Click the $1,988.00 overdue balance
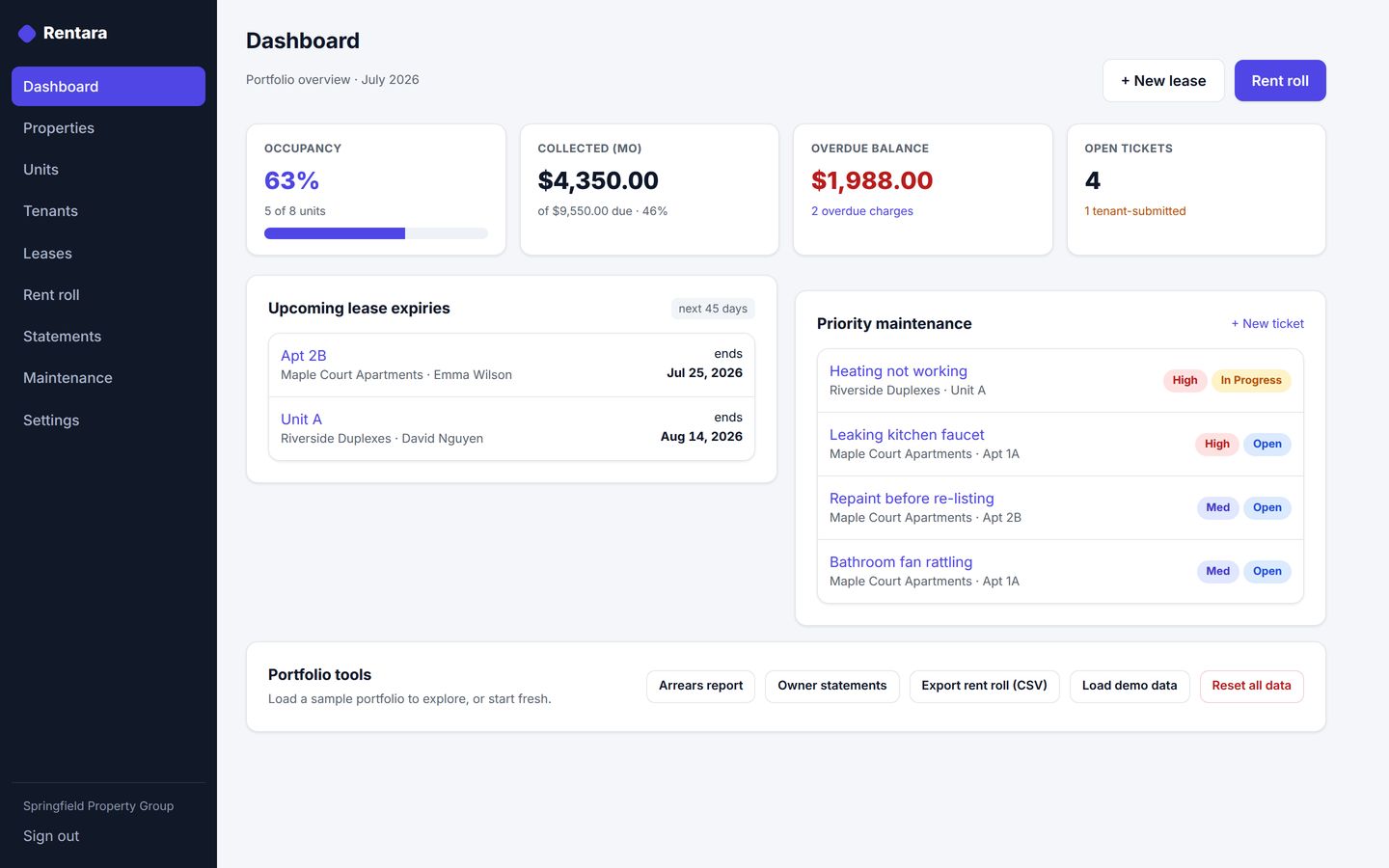1389x868 pixels. coord(872,180)
